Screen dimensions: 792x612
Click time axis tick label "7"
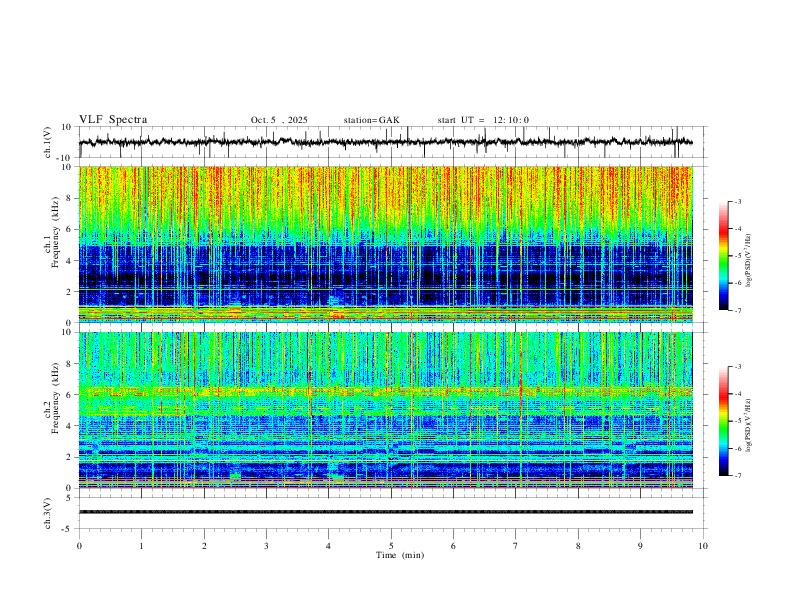pyautogui.click(x=516, y=546)
